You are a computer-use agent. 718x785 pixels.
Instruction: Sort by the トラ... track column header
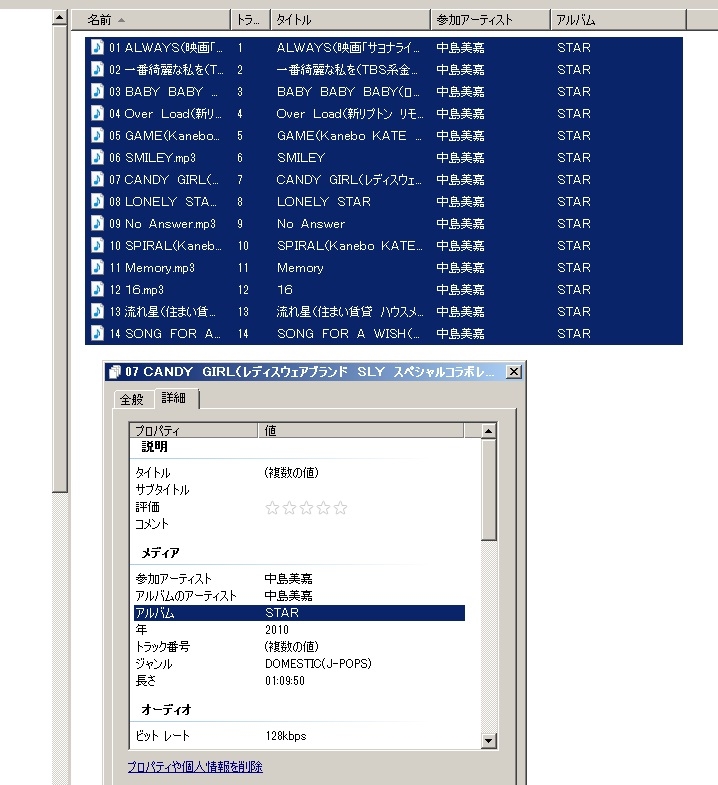tap(250, 20)
